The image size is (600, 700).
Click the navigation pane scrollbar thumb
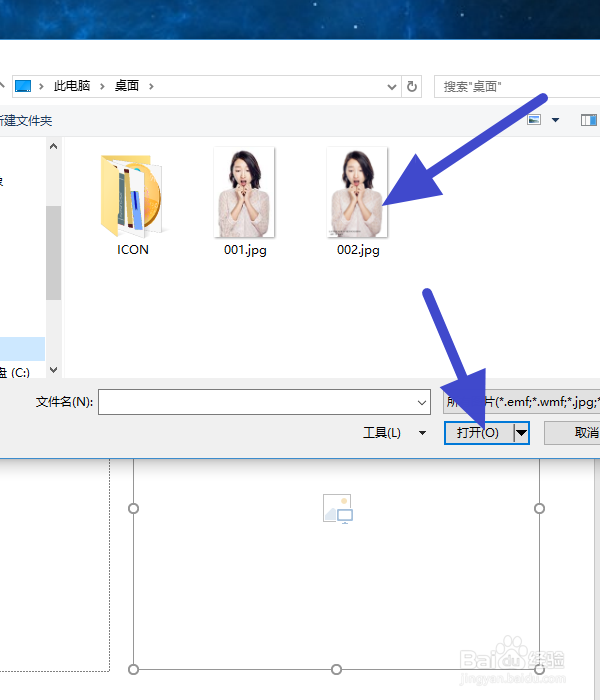[54, 253]
